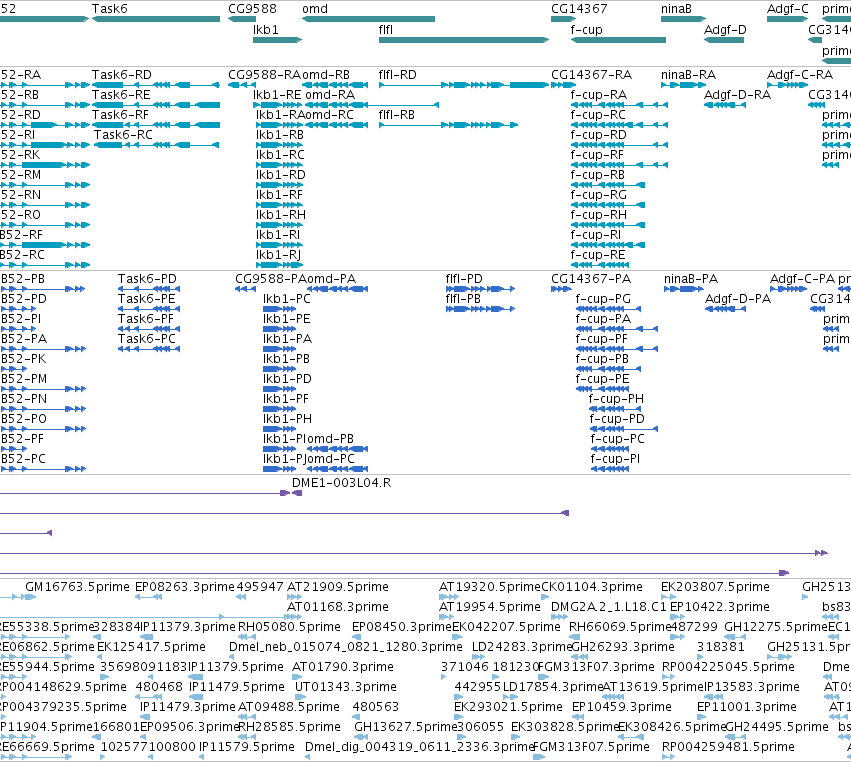Open the ninaB gene label
This screenshot has width=851, height=762.
point(676,9)
